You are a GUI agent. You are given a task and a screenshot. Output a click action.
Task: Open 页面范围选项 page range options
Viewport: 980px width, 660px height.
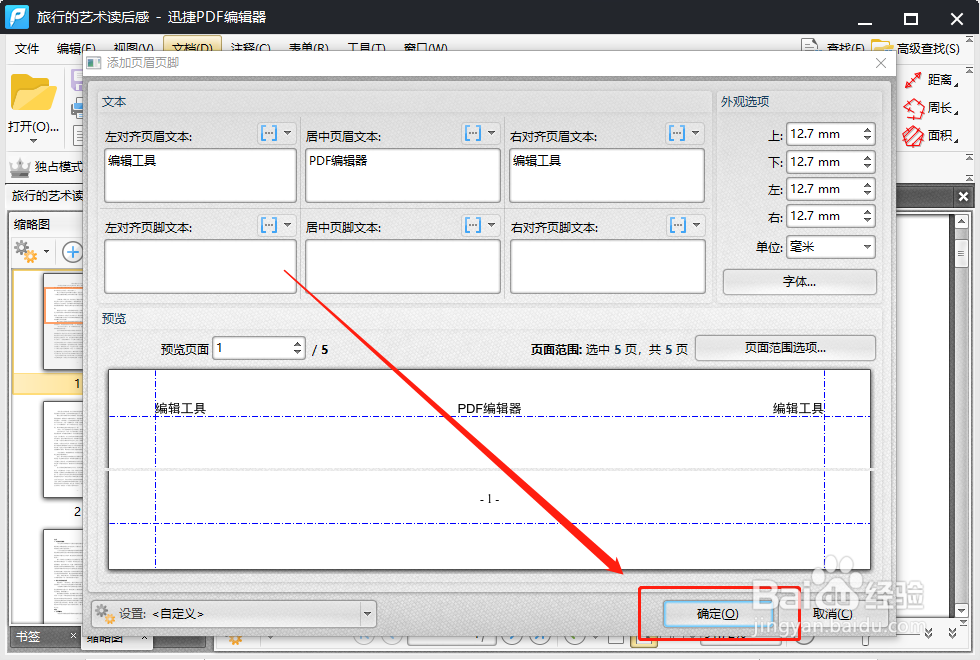point(785,348)
